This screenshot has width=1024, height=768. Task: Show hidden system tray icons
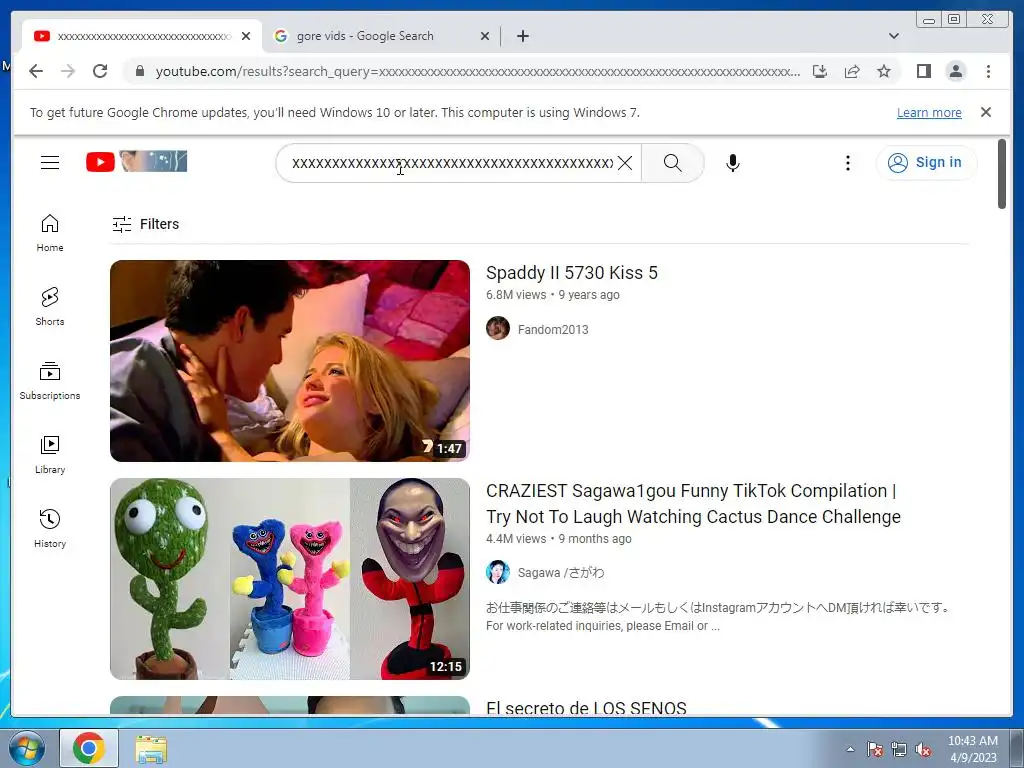pos(850,749)
